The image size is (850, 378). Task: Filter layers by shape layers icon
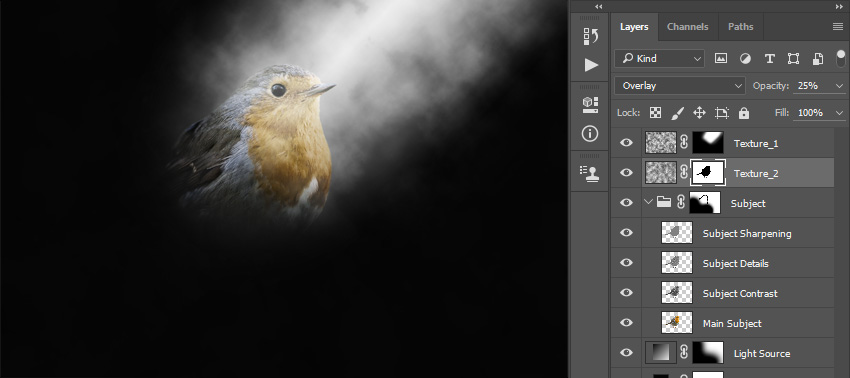tap(793, 59)
